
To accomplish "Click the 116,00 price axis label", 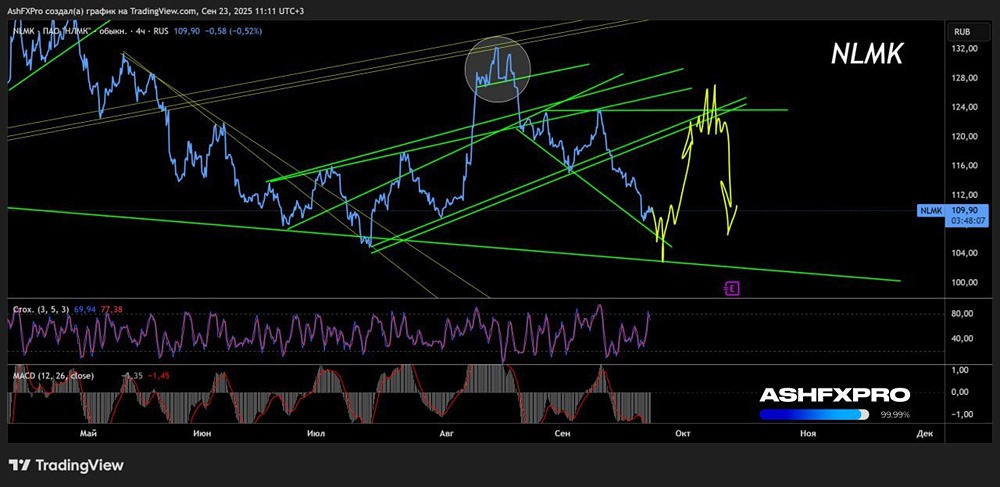I will coord(963,166).
